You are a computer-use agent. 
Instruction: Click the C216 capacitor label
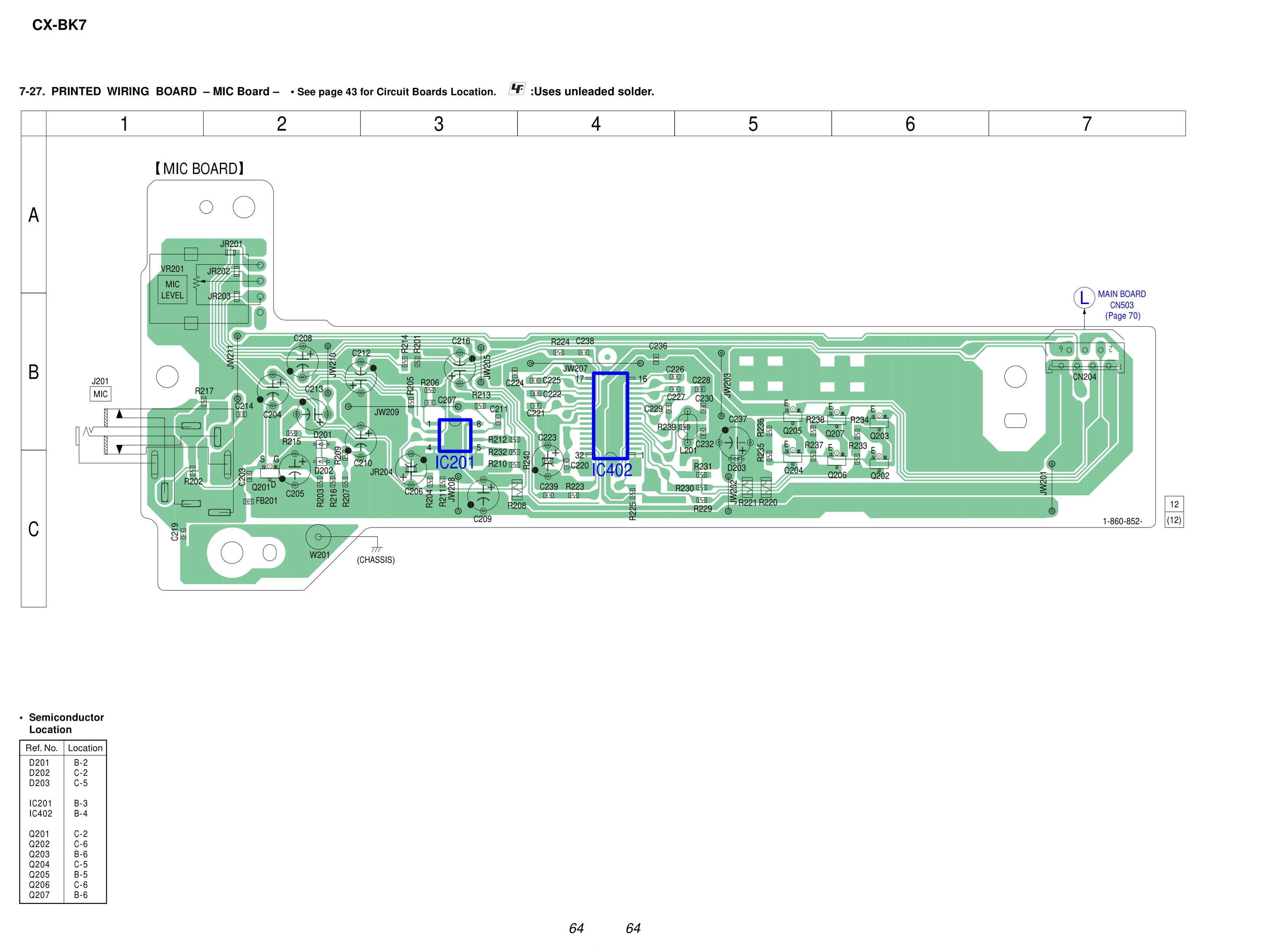click(x=461, y=341)
